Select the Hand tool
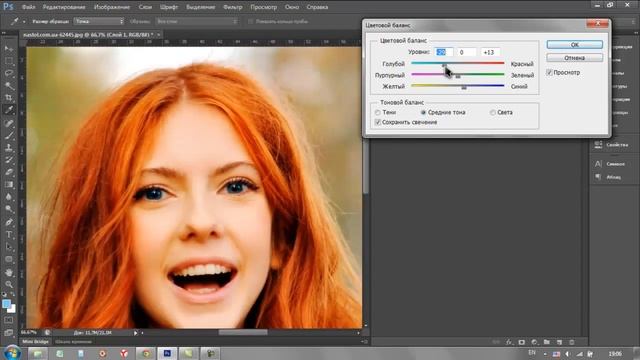Image resolution: width=640 pixels, height=360 pixels. pyautogui.click(x=9, y=272)
